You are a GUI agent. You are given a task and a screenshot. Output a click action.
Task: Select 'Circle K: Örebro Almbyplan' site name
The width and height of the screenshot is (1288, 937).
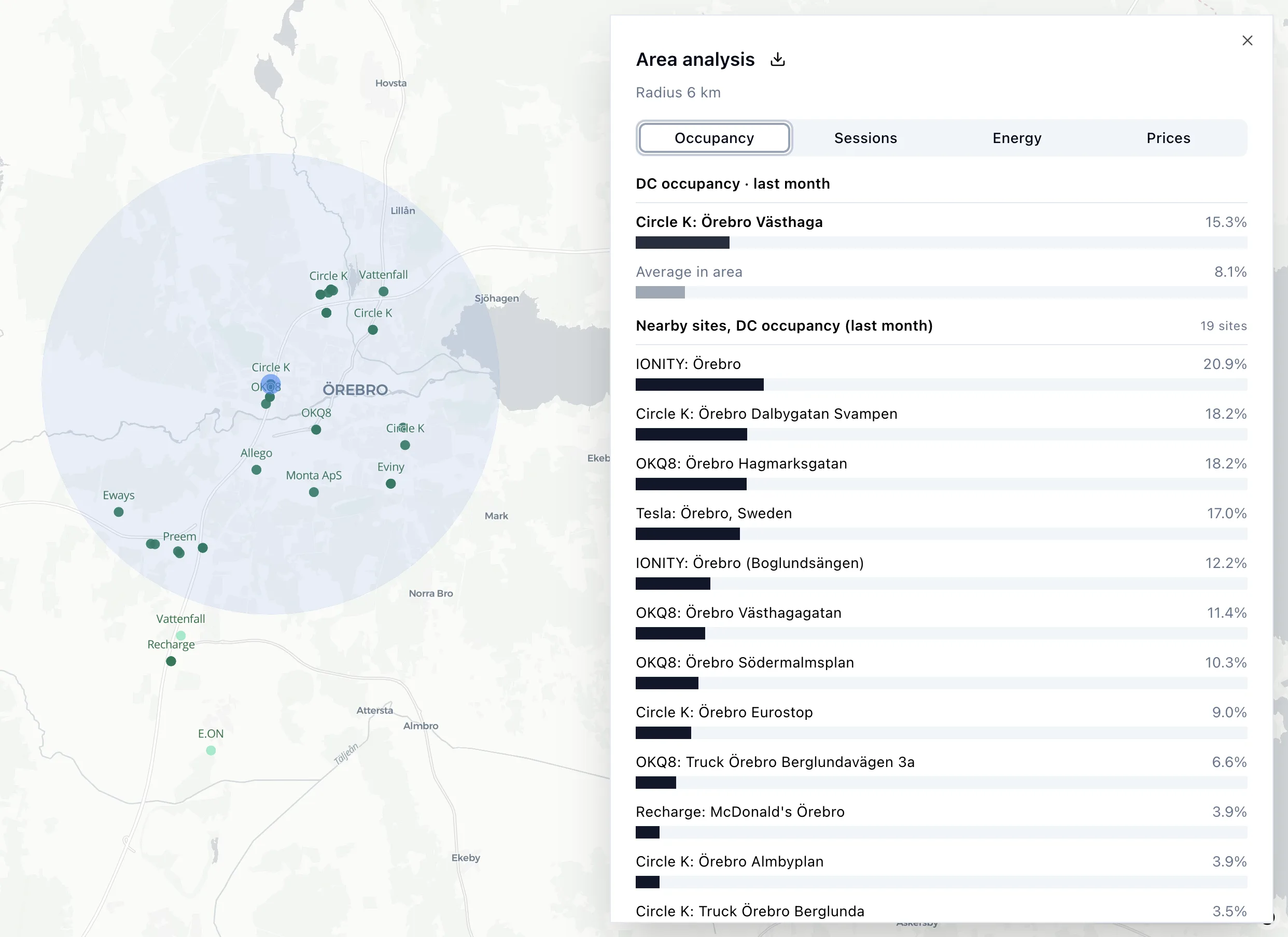pyautogui.click(x=730, y=861)
